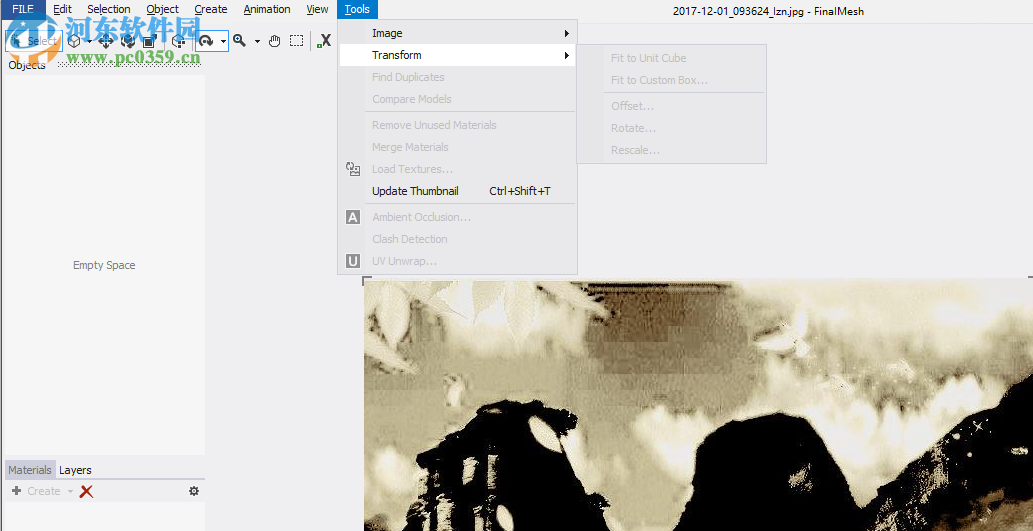Expand the cube view dropdown arrow

[89, 42]
